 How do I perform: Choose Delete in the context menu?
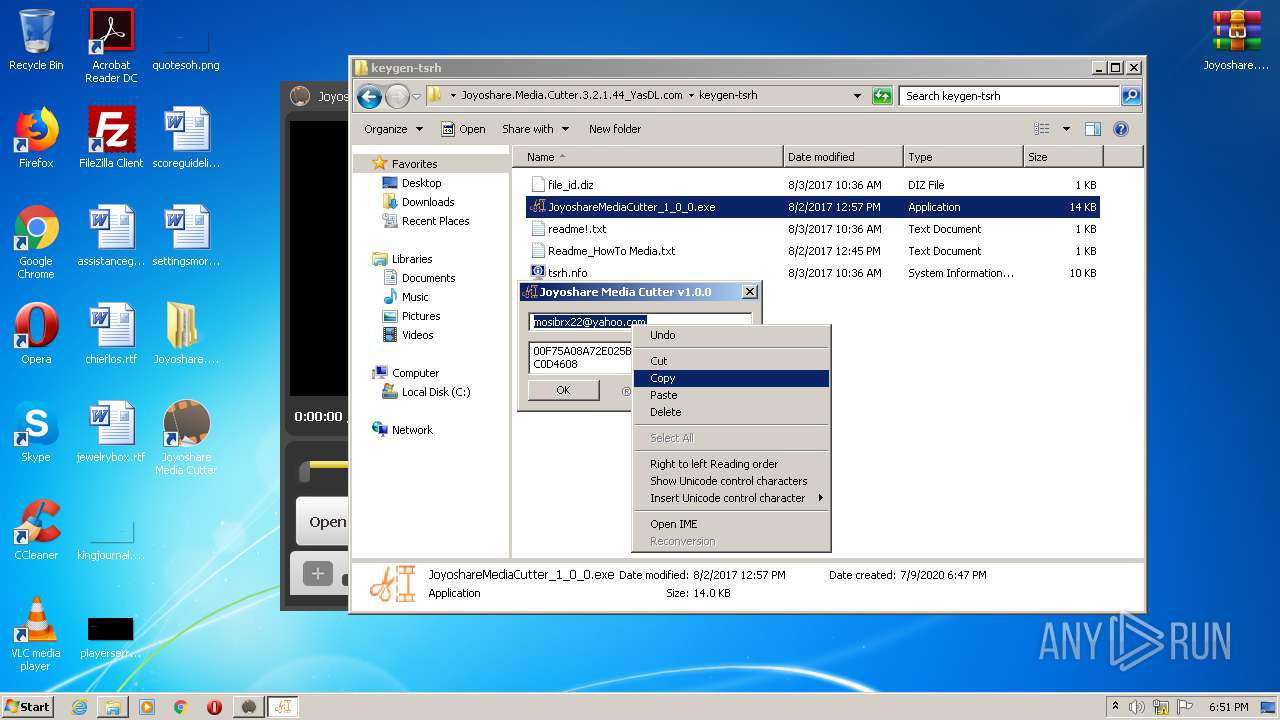(731, 412)
